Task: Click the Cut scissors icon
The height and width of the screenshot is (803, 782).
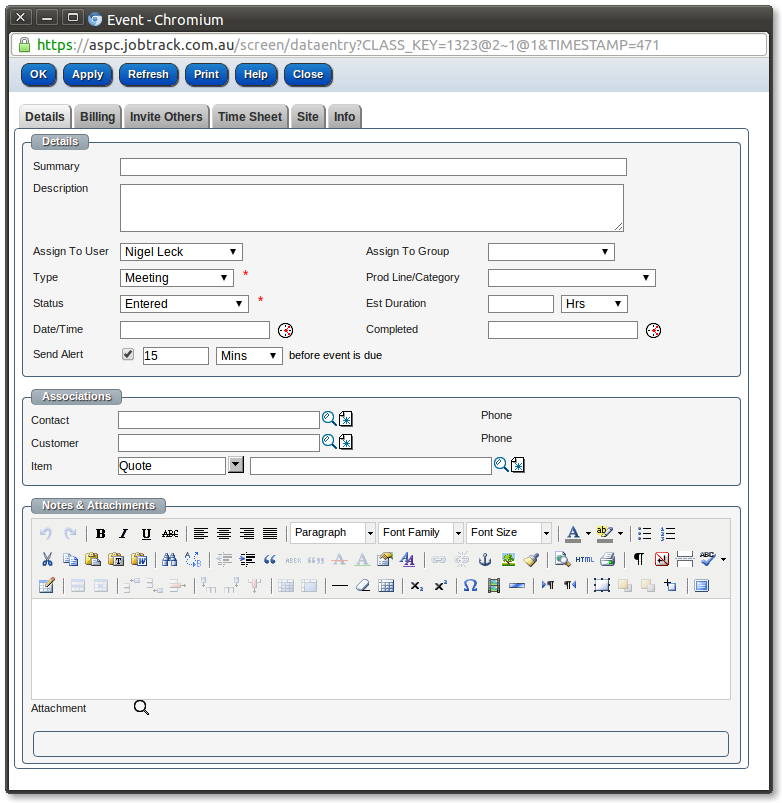Action: click(47, 560)
